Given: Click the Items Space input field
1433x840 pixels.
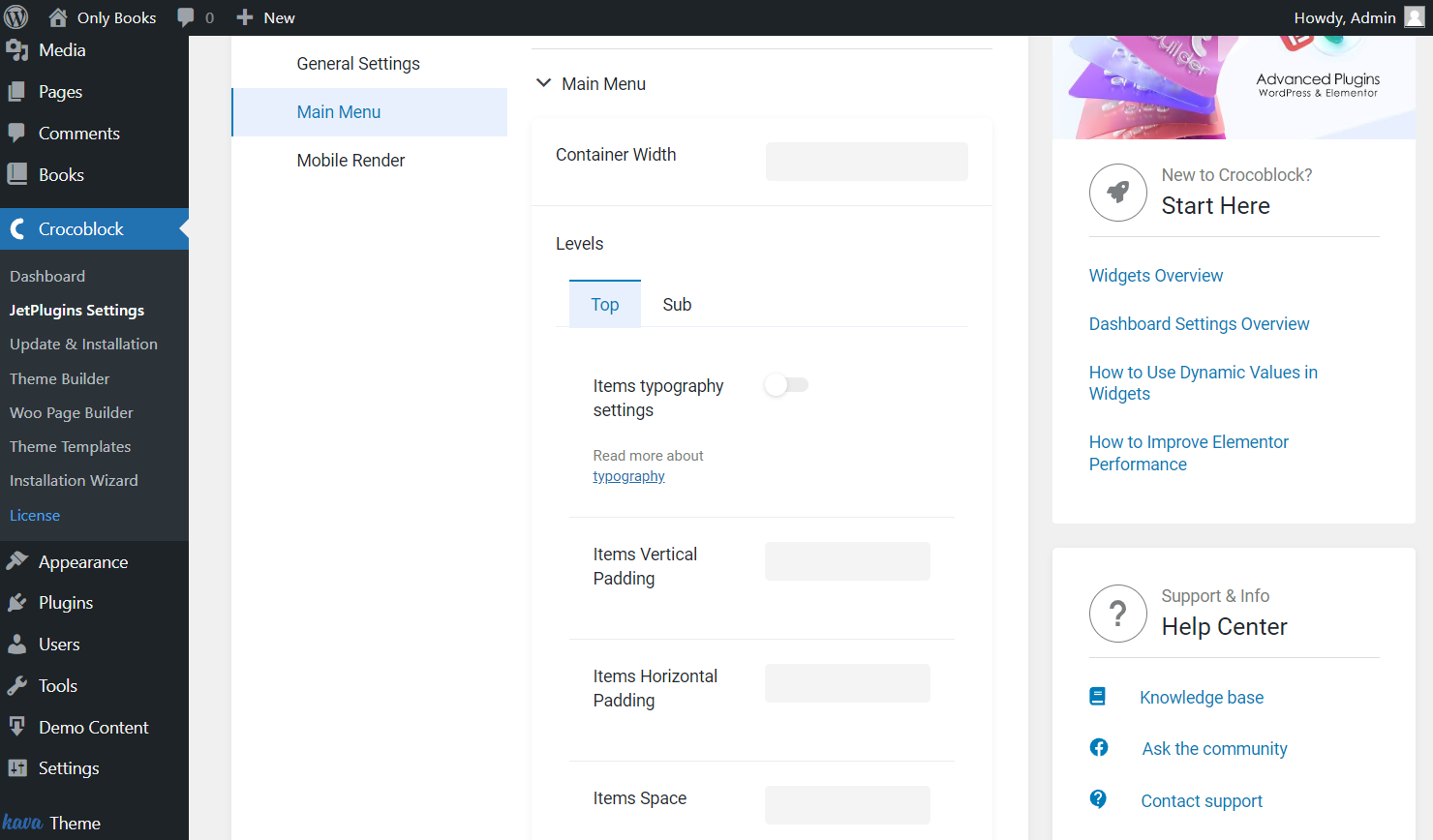Looking at the screenshot, I should pos(847,805).
